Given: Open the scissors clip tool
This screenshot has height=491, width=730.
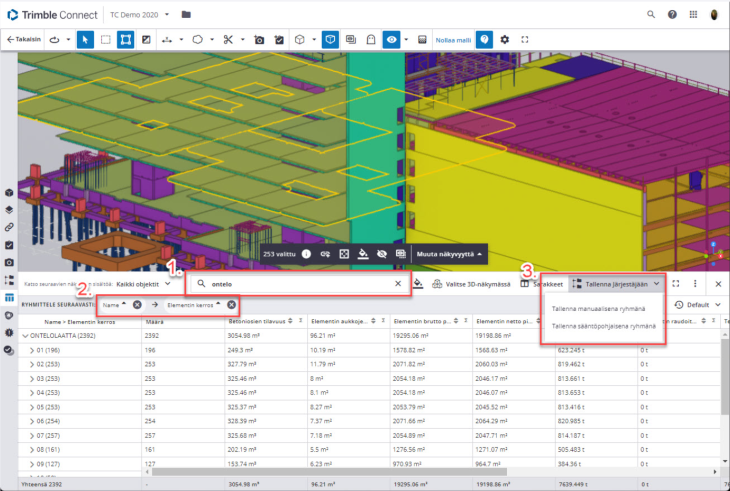Looking at the screenshot, I should (x=228, y=39).
